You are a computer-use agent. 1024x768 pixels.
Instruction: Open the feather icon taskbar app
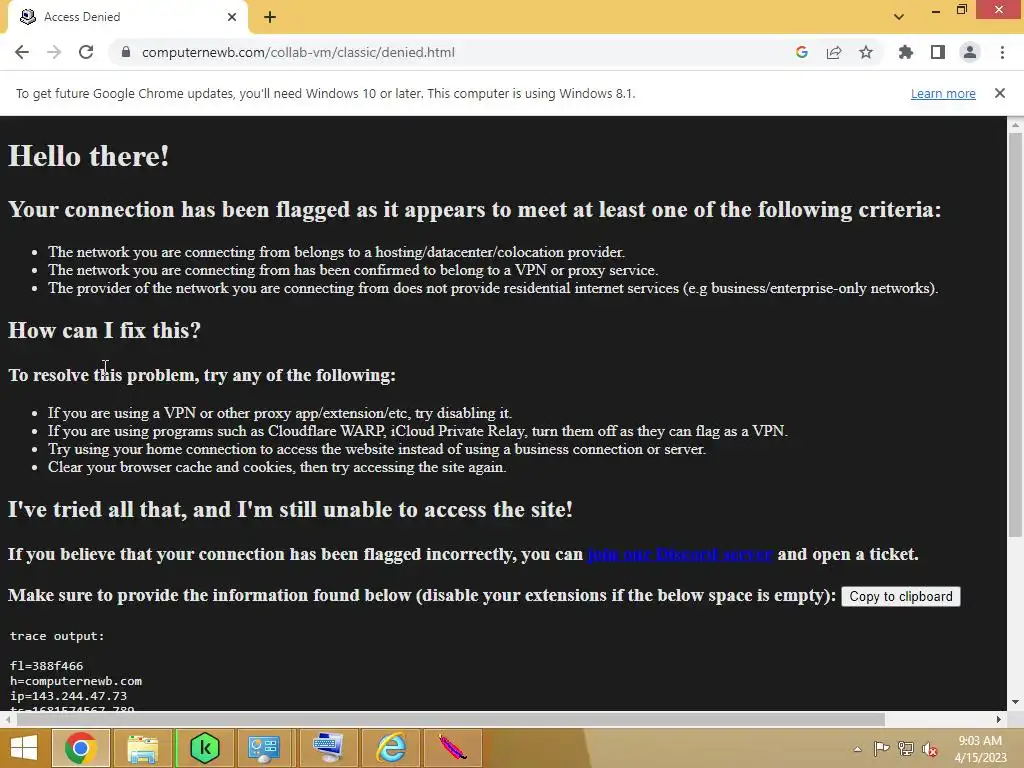(x=452, y=748)
